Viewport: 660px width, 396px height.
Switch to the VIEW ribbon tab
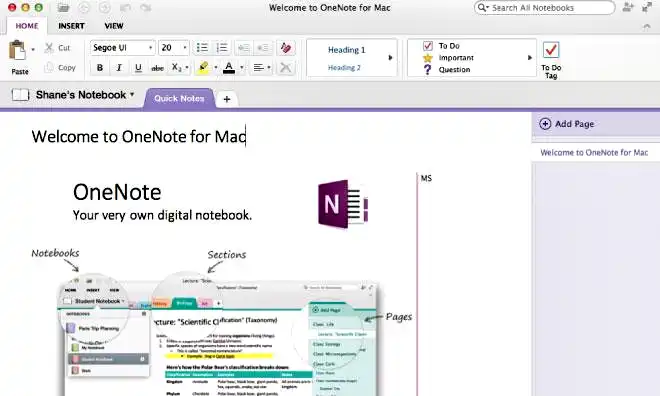[x=114, y=26]
